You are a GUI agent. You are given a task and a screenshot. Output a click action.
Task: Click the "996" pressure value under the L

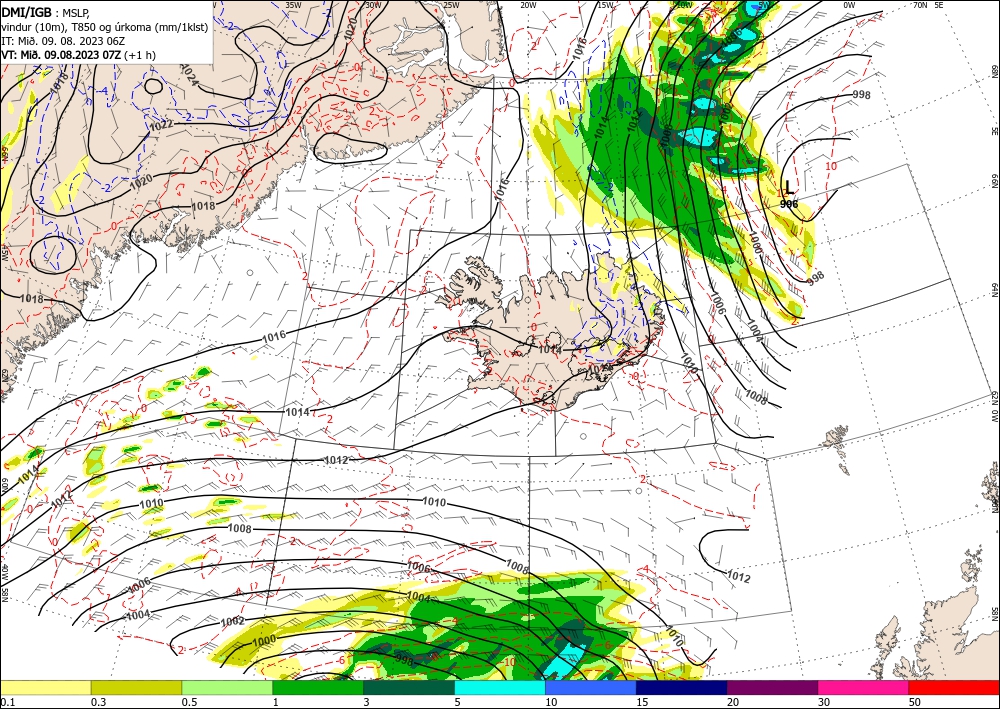click(789, 204)
